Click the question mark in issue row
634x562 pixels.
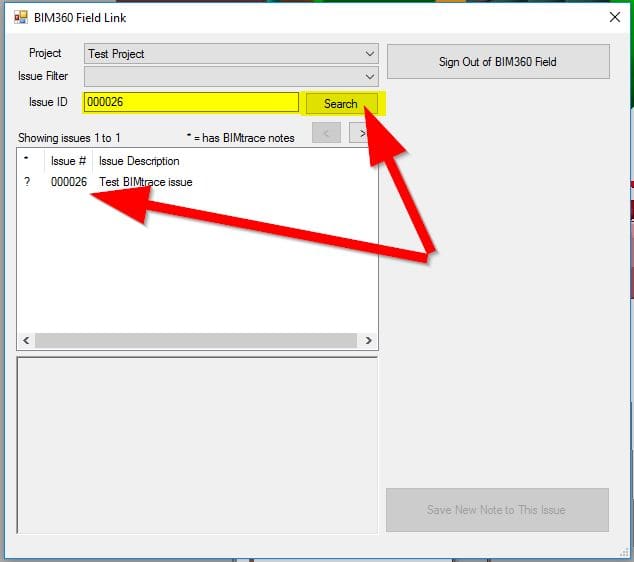tap(27, 182)
